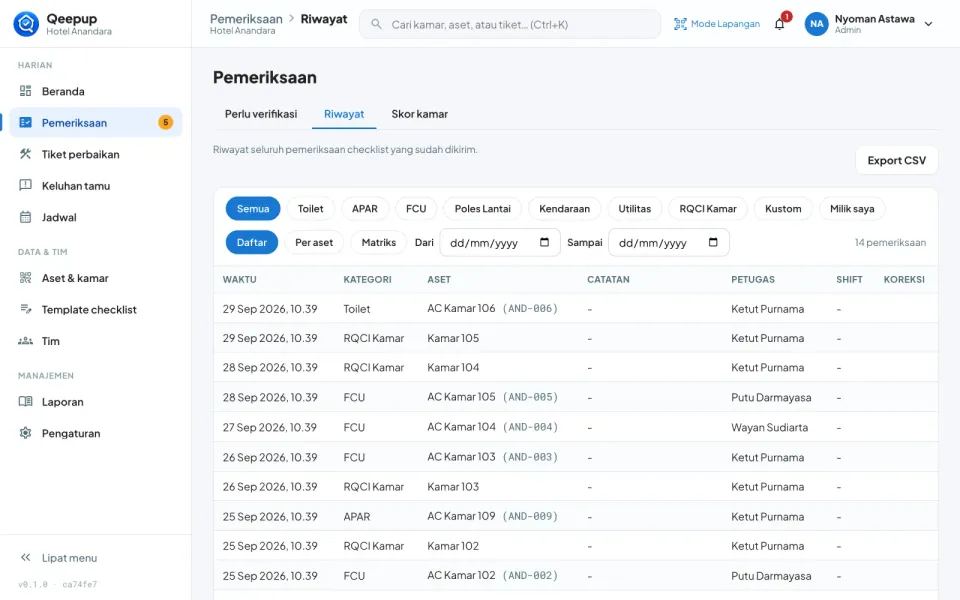
Task: Select Matriks view mode
Action: pos(378,242)
